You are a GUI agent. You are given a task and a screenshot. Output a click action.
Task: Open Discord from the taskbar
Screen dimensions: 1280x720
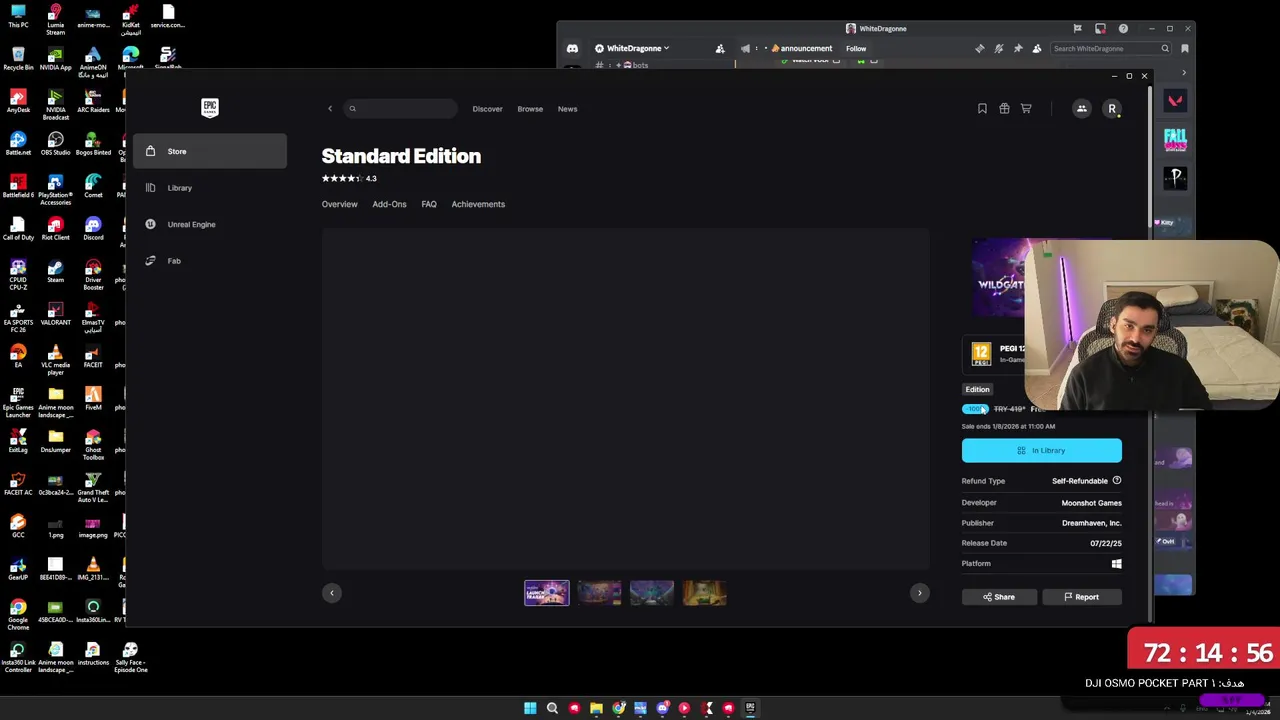tap(662, 708)
